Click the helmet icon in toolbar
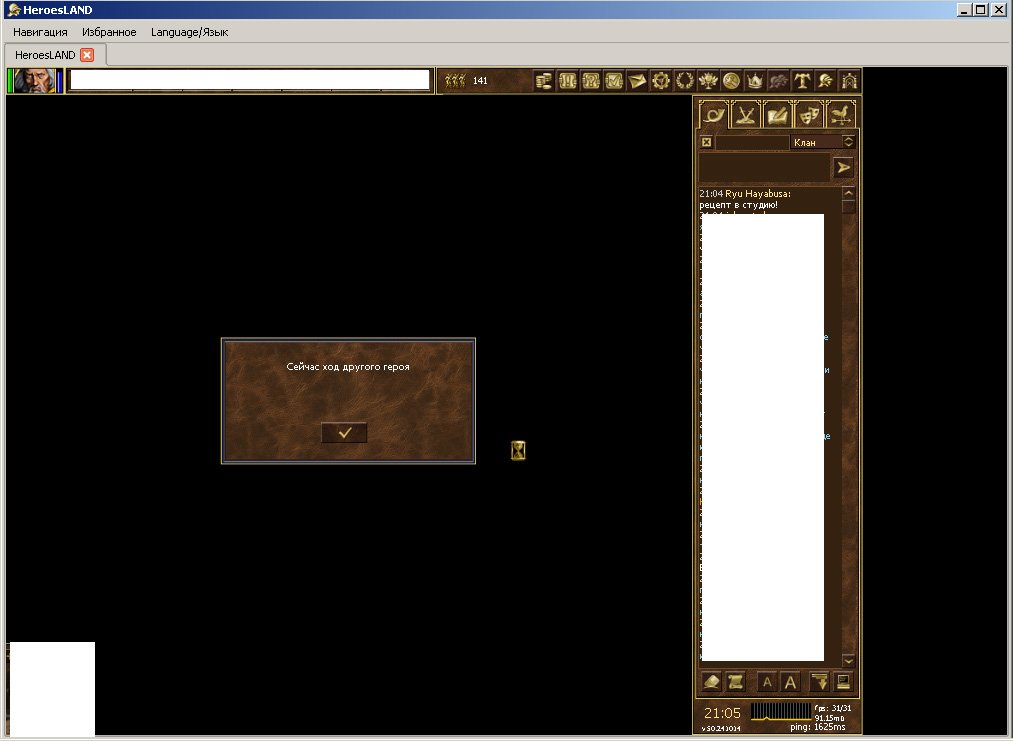The image size is (1013, 741). point(826,81)
